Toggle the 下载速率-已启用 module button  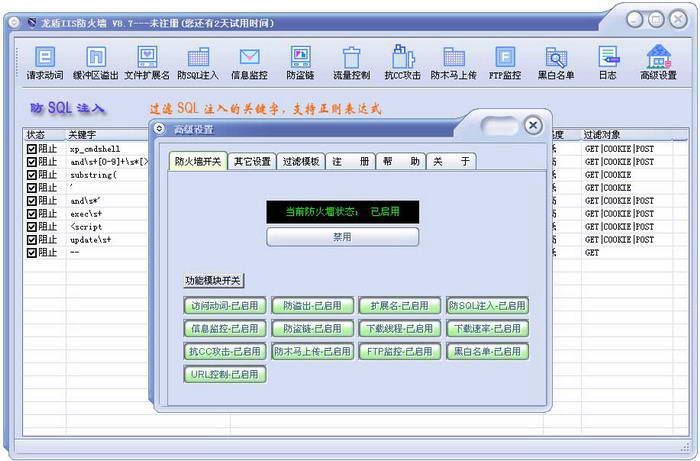coord(487,328)
